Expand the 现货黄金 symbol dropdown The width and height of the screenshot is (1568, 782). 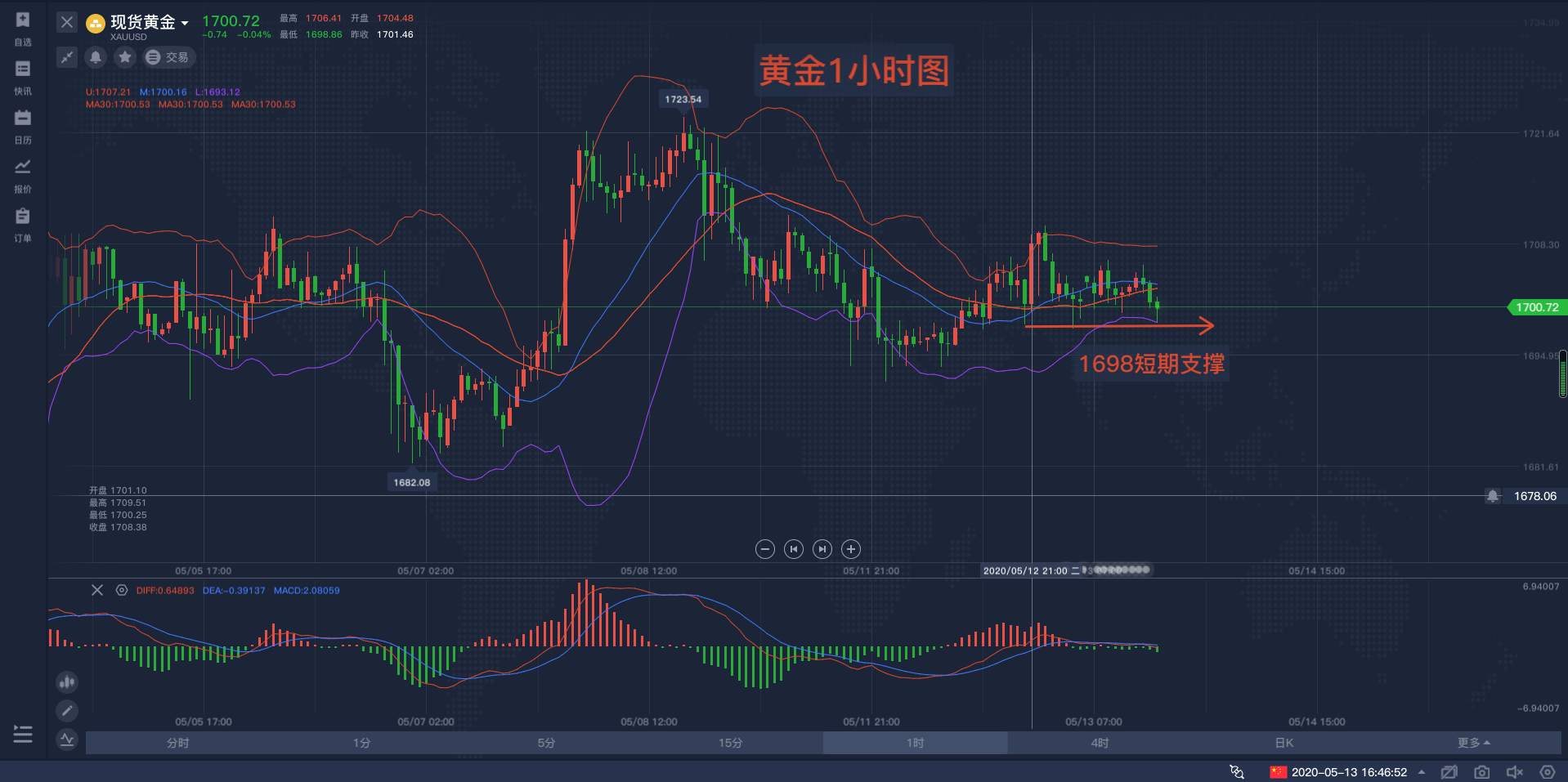[x=185, y=23]
